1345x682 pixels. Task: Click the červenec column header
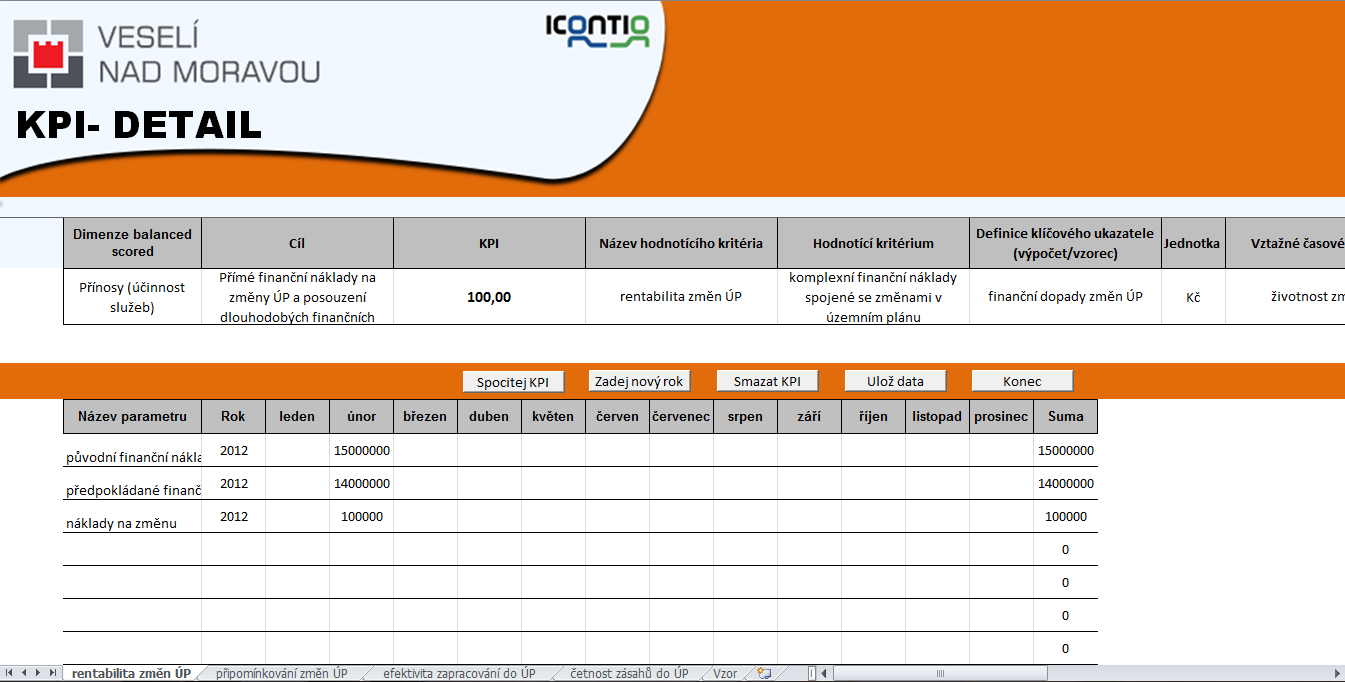click(x=681, y=416)
